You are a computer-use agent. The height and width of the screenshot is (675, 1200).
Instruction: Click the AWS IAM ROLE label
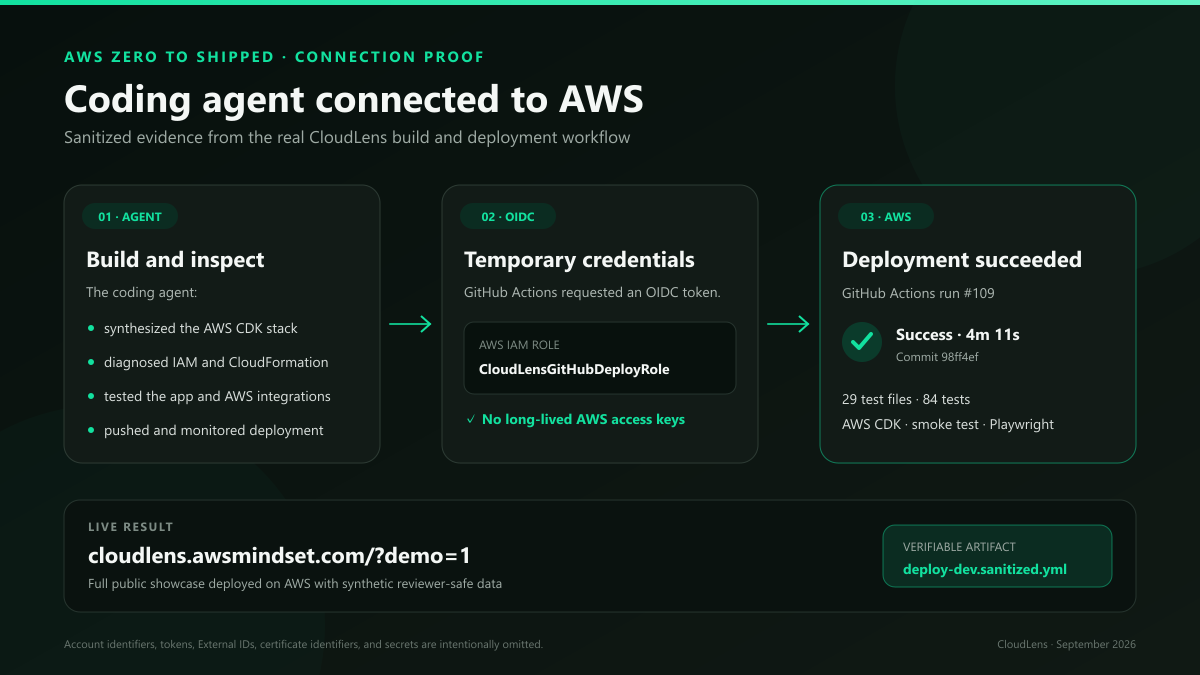click(518, 344)
